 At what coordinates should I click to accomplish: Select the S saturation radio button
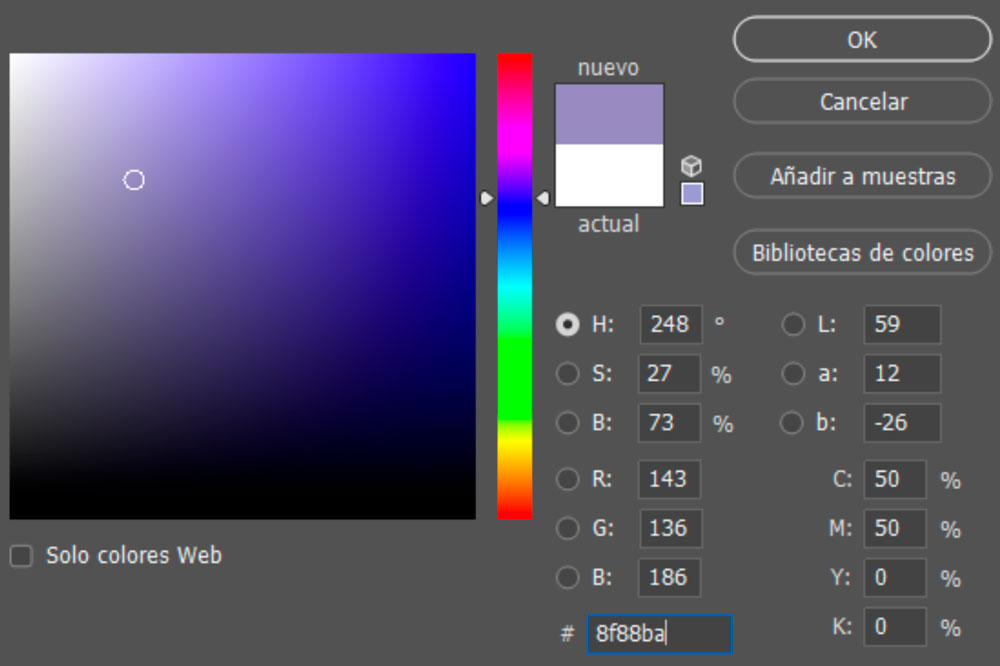568,374
